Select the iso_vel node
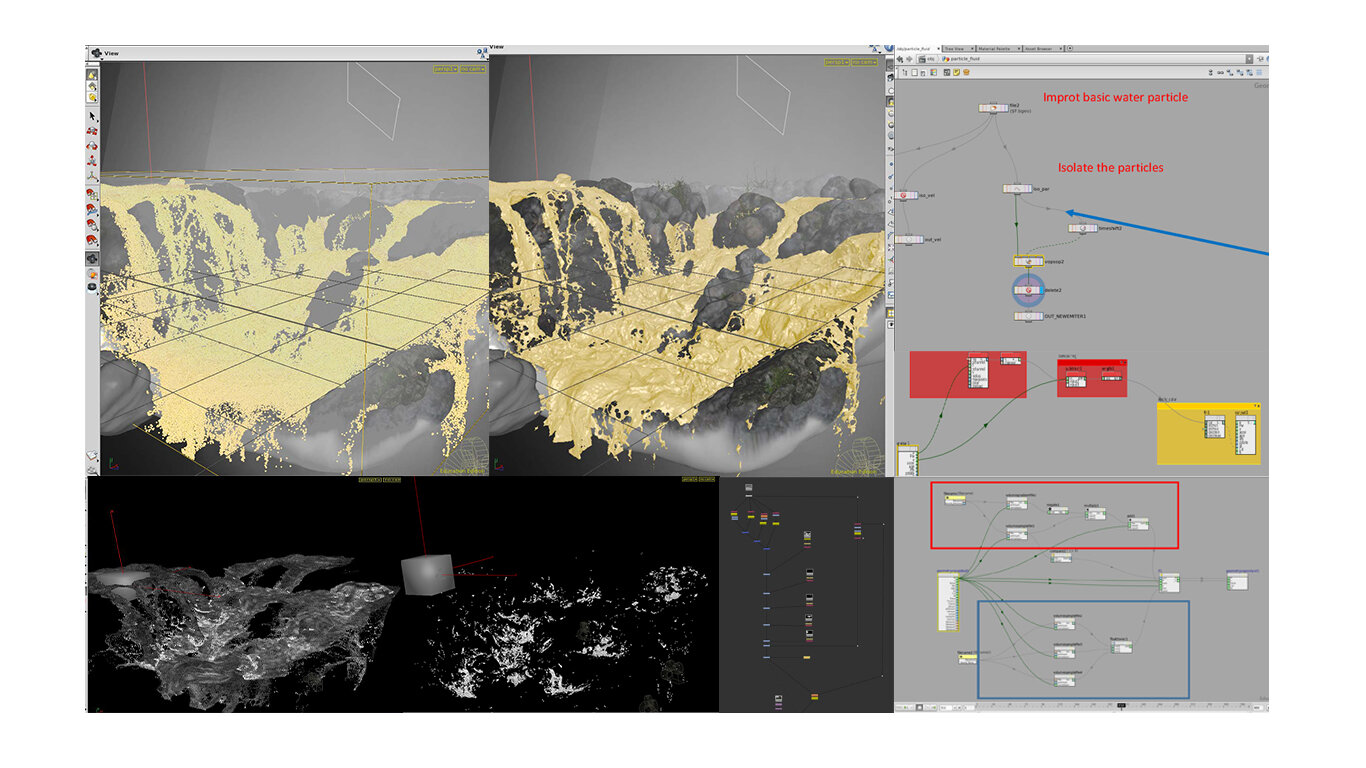This screenshot has height=768, width=1366. 906,195
